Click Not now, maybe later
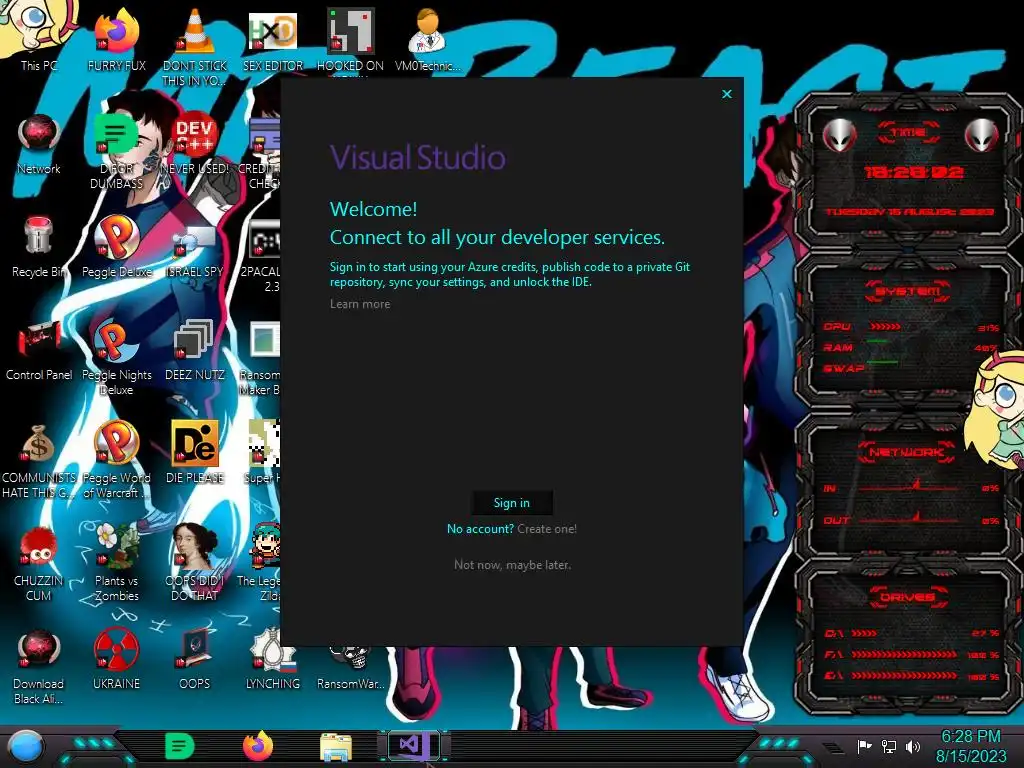This screenshot has width=1024, height=768. coord(513,565)
